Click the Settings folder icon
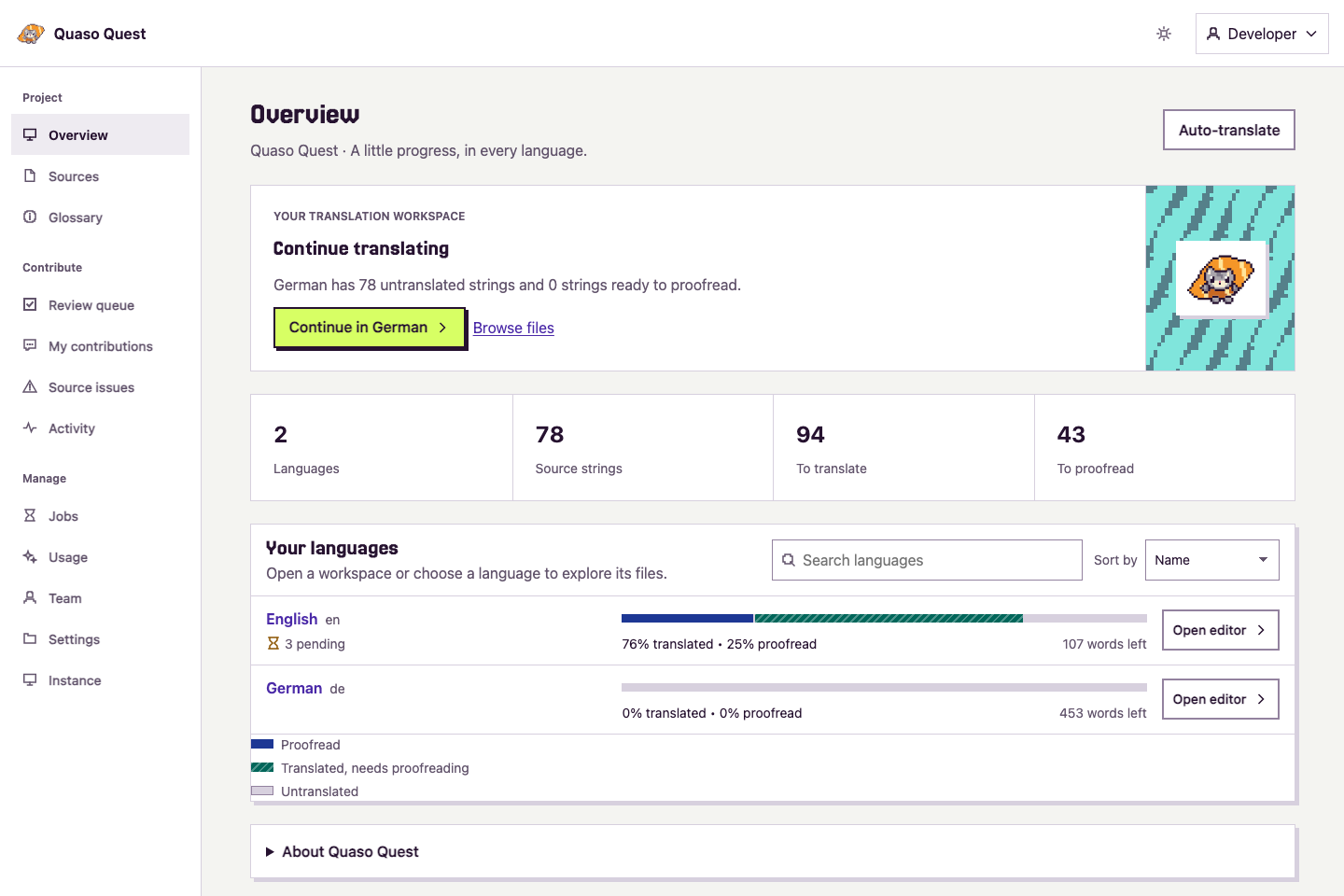The image size is (1344, 896). 30,638
